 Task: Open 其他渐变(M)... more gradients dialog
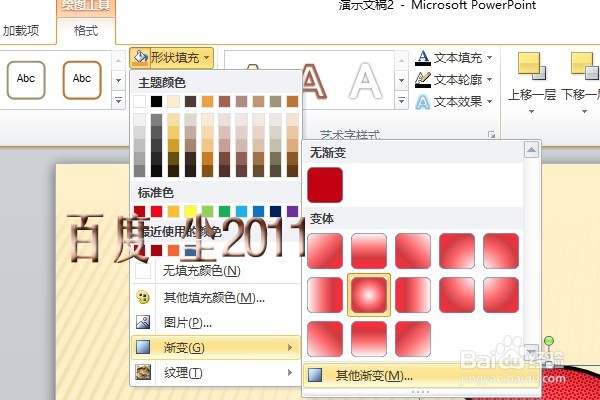pyautogui.click(x=421, y=376)
